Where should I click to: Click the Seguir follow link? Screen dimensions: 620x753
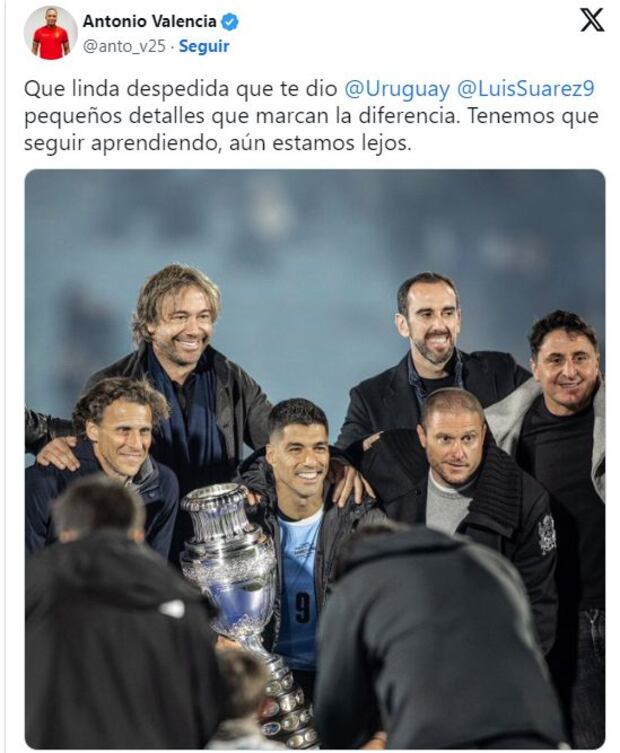[x=204, y=47]
